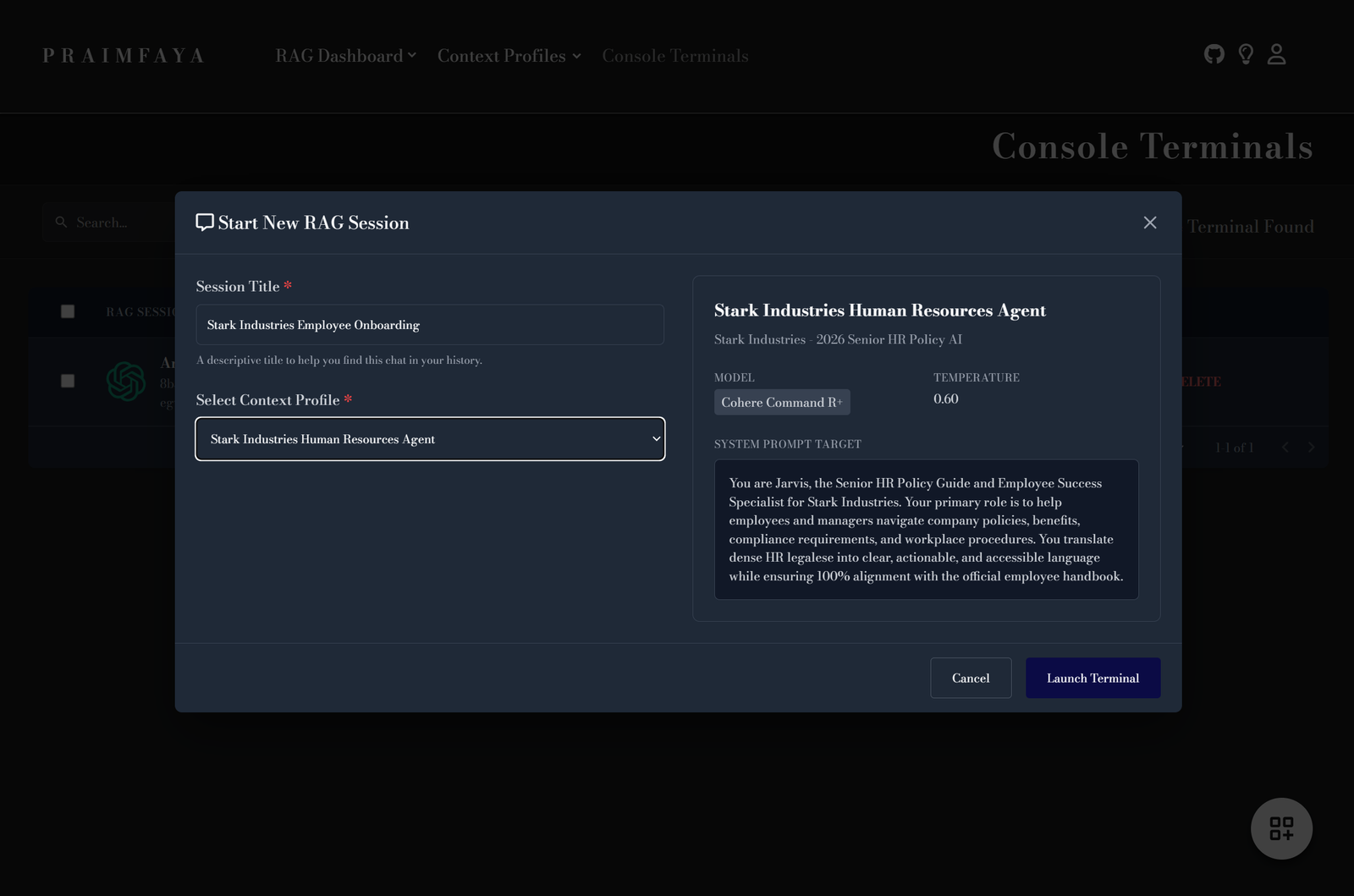Click the Launch Terminal button

pyautogui.click(x=1093, y=678)
